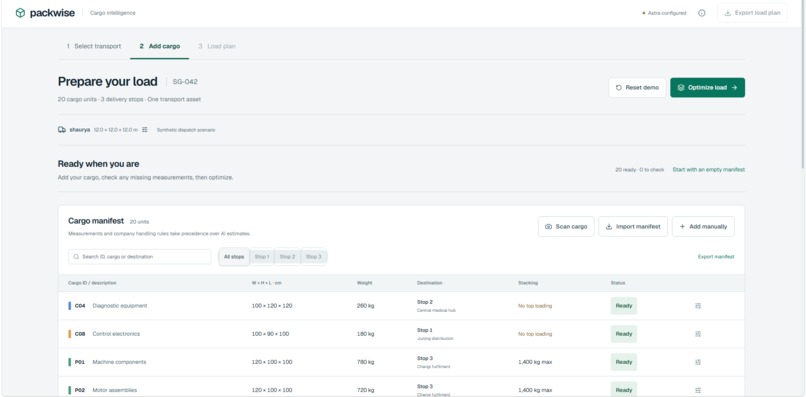Select Motor assemblies row text
806x397 pixels.
(x=115, y=390)
